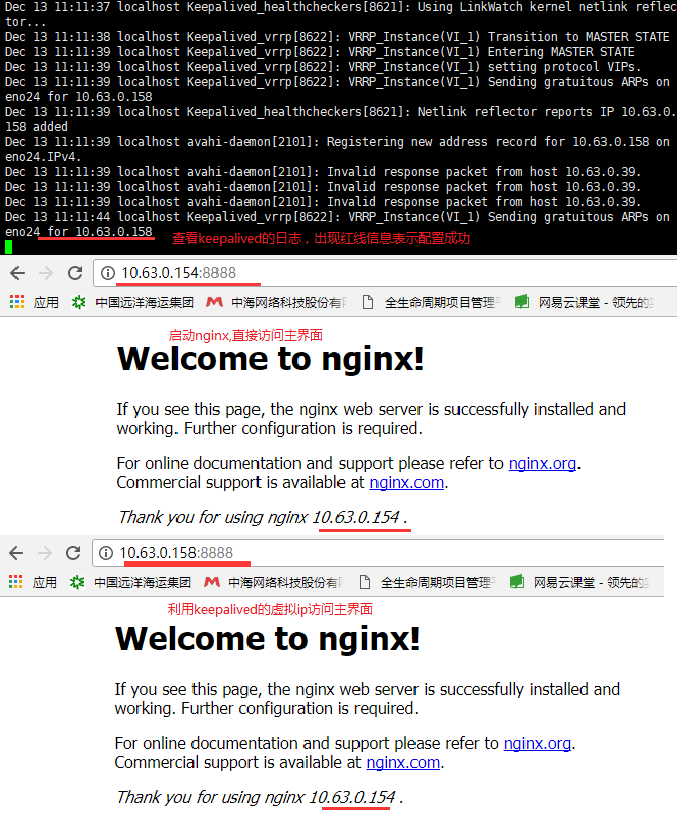Screen dimensions: 677x819
Task: Focus the 10.63.0.154:8888 address bar
Action: tap(385, 273)
